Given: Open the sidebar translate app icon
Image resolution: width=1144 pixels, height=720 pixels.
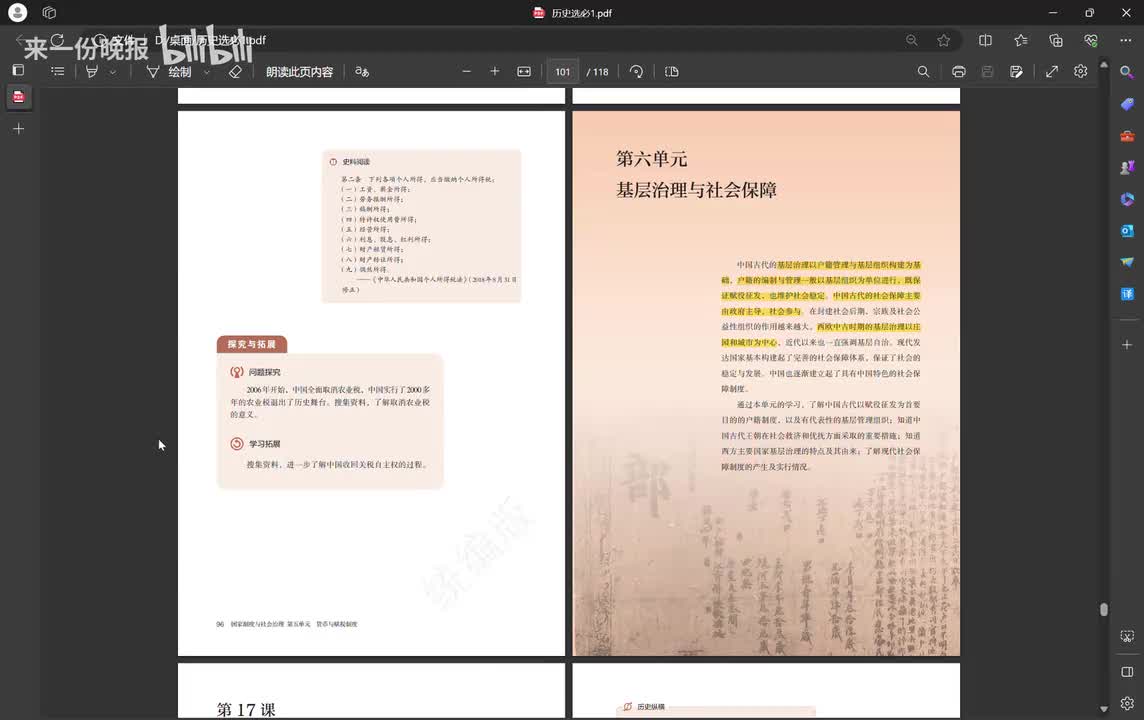Looking at the screenshot, I should tap(1127, 294).
